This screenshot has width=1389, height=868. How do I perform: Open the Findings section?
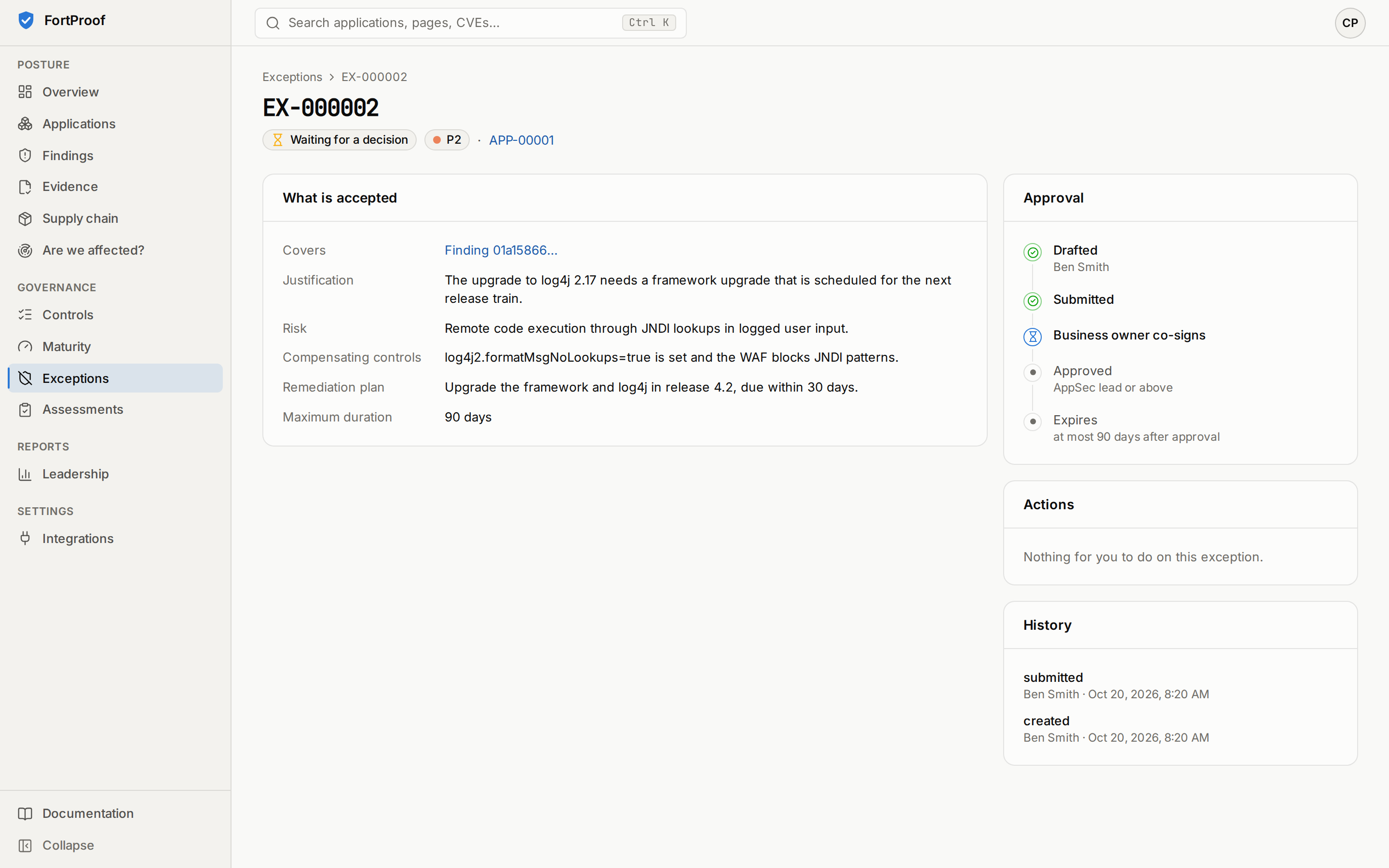click(115, 156)
